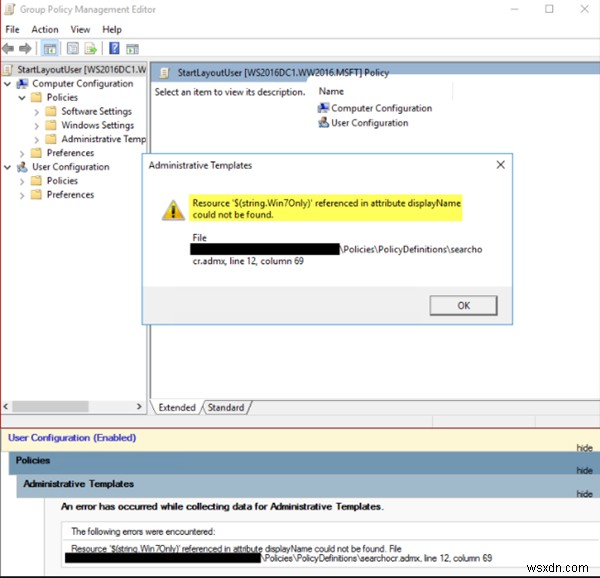The image size is (600, 578).
Task: Select Administrative Templates folder in tree
Action: click(104, 139)
